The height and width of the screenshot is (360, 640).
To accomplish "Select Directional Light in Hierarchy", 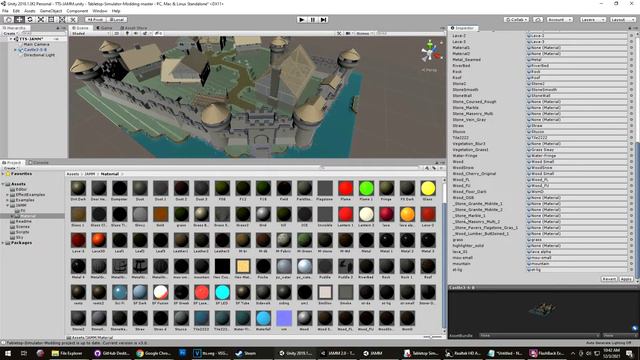I will 39,55.
